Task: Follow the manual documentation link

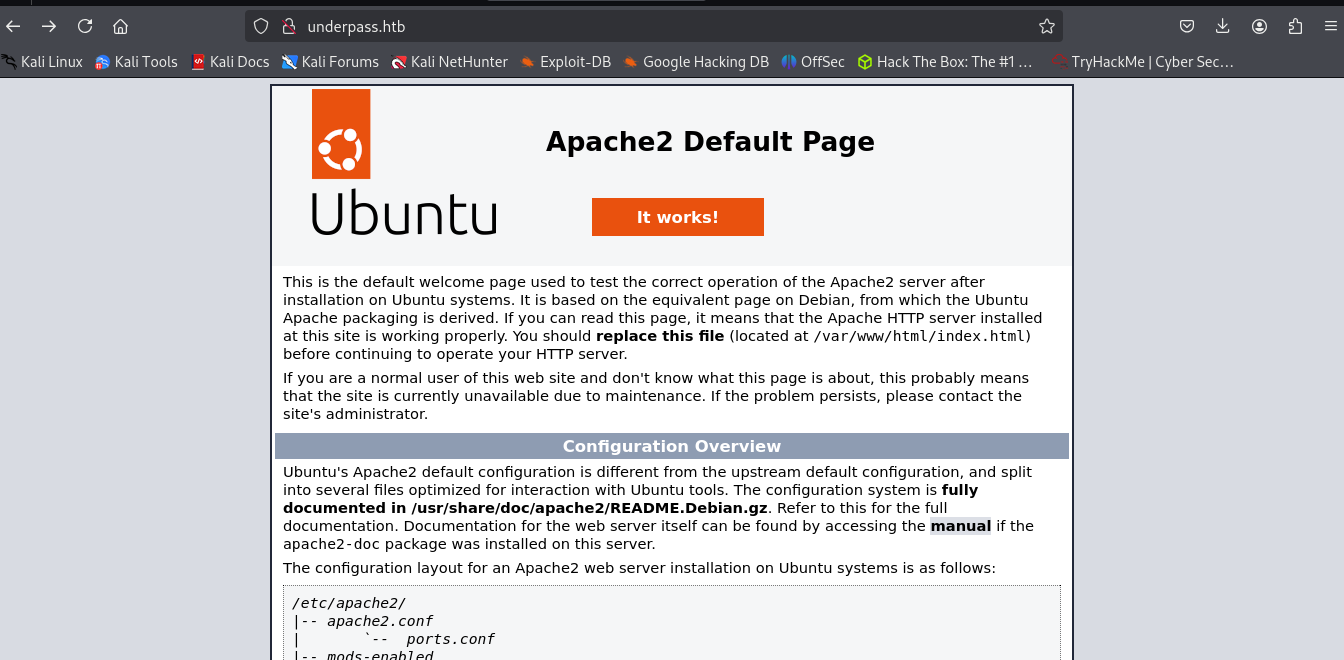Action: click(x=960, y=525)
